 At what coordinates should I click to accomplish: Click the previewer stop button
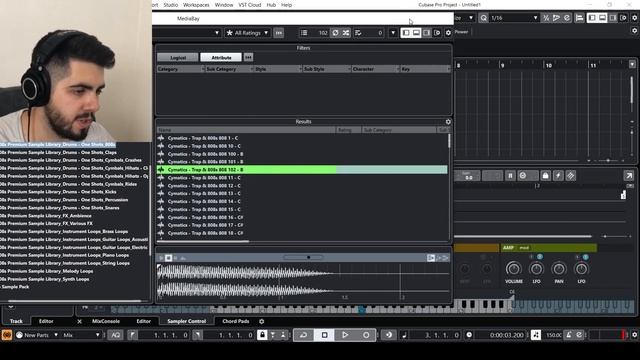click(x=168, y=258)
